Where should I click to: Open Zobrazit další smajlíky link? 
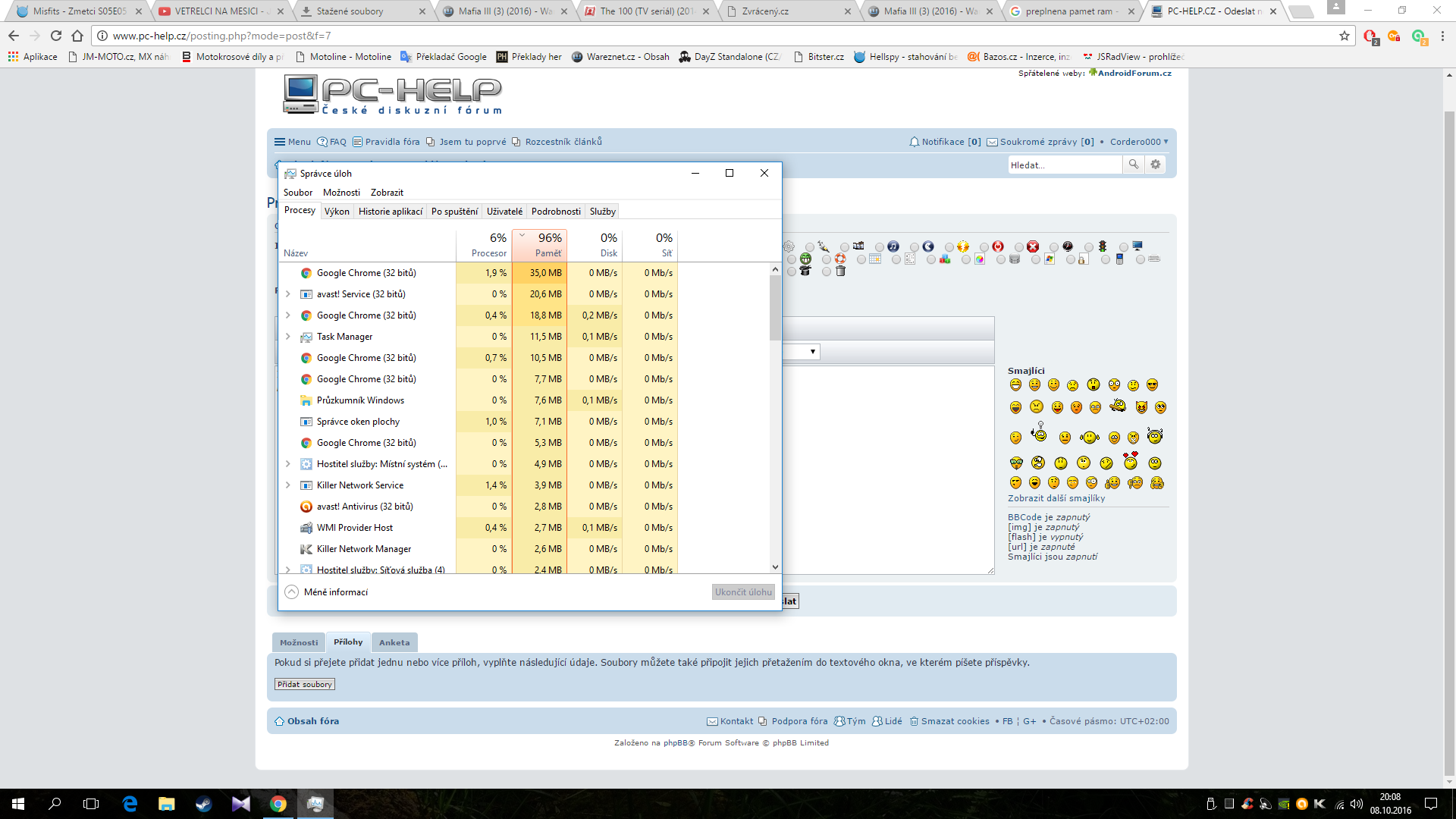coord(1056,498)
